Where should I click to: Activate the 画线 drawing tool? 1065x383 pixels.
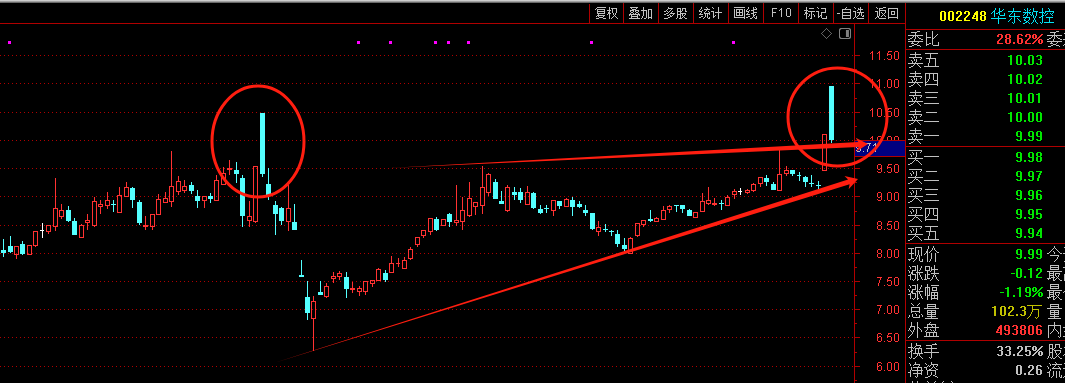tap(746, 13)
